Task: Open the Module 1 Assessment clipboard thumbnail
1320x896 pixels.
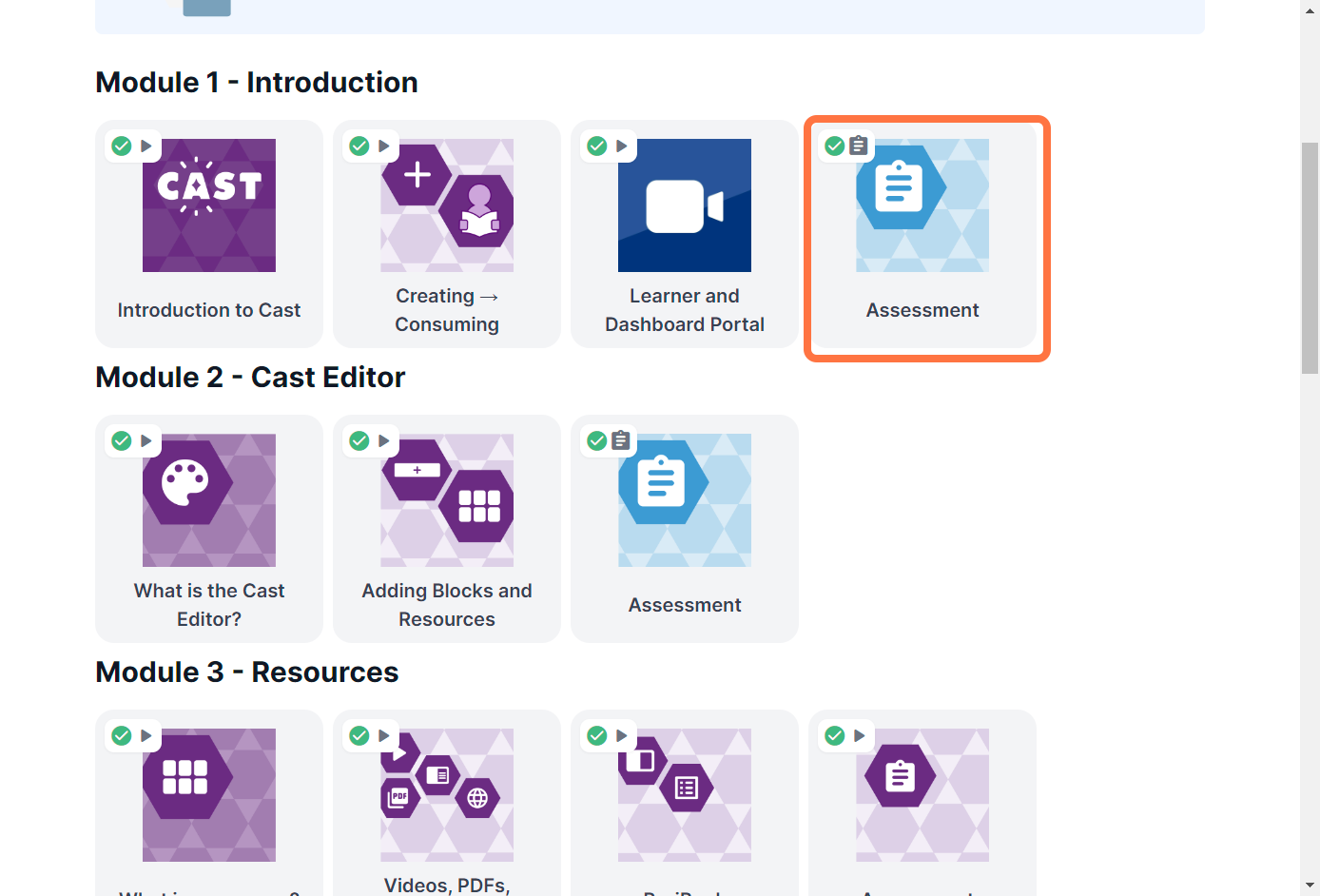Action: pos(922,205)
